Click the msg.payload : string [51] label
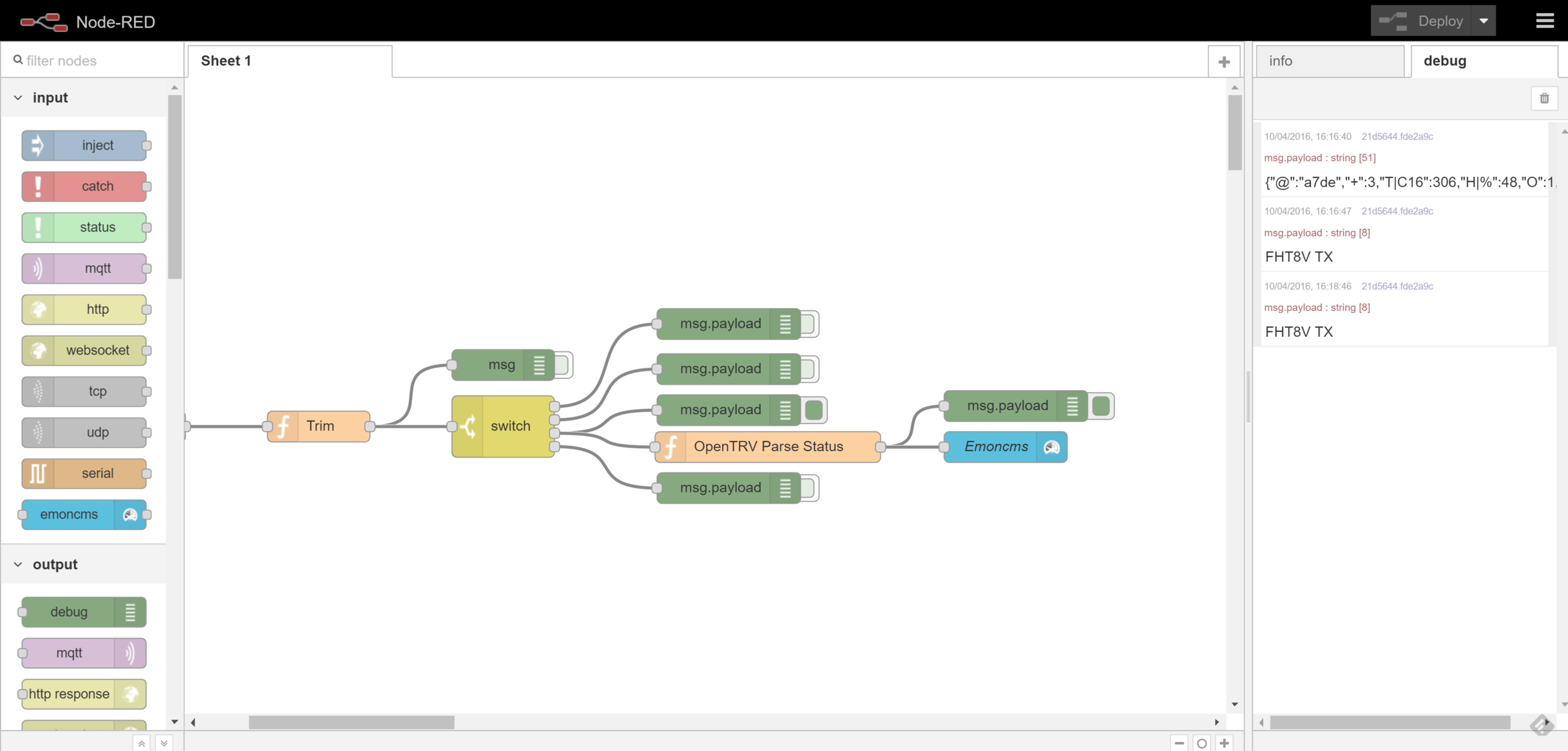The width and height of the screenshot is (1568, 751). pos(1320,158)
